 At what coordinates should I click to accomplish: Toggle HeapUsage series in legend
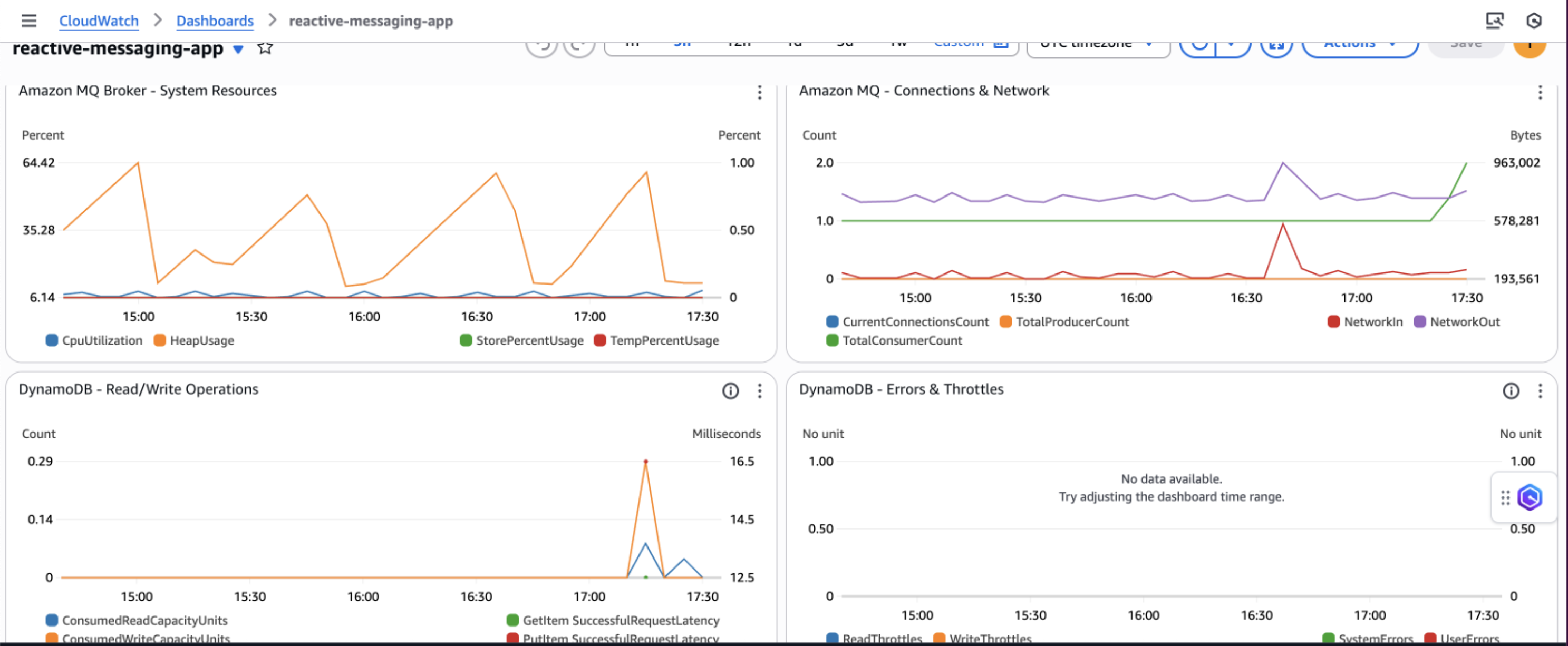201,340
